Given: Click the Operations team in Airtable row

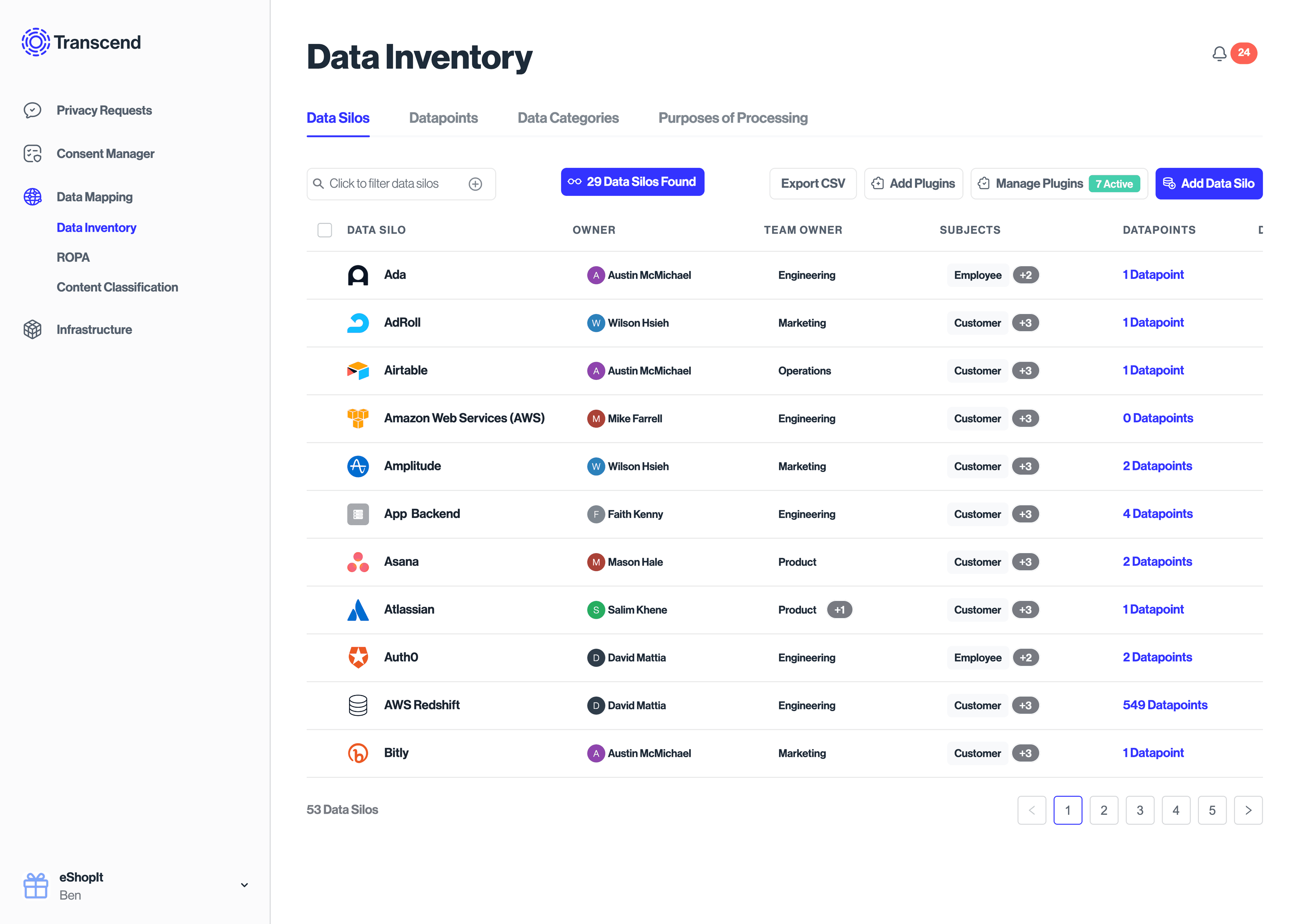Looking at the screenshot, I should tap(804, 371).
